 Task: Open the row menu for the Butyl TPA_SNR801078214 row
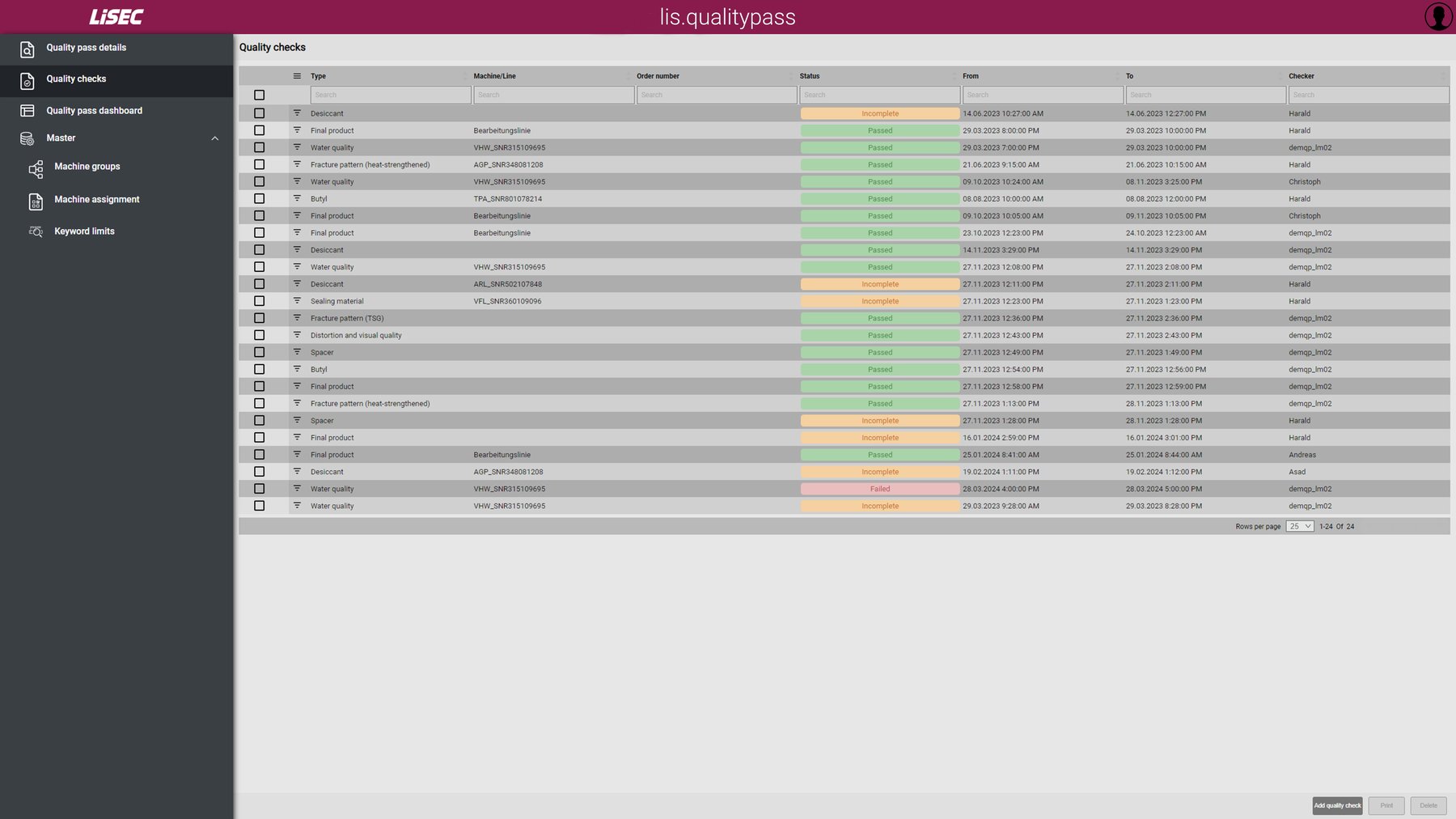point(297,198)
